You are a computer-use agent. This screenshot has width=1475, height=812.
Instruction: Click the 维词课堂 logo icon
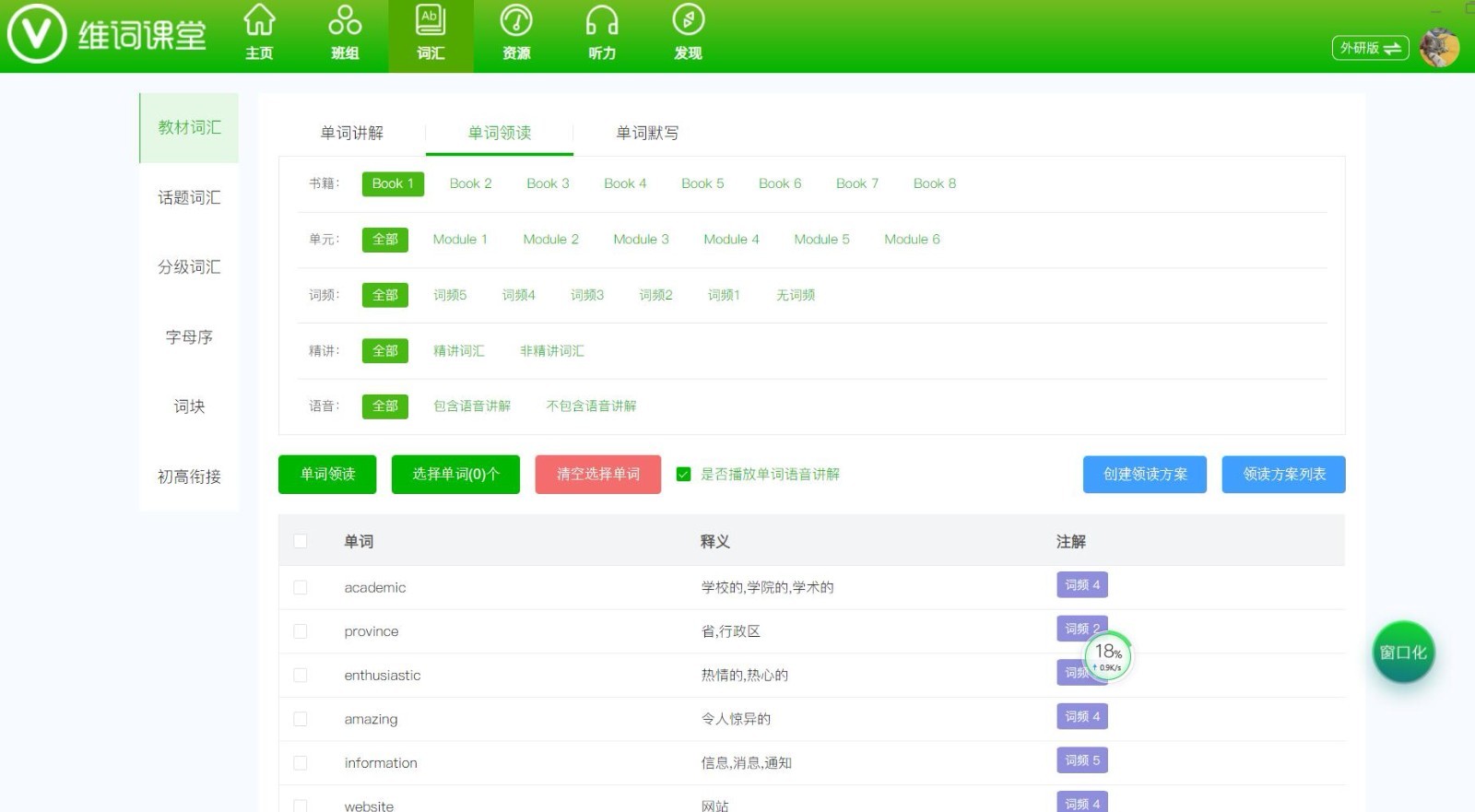tap(37, 35)
